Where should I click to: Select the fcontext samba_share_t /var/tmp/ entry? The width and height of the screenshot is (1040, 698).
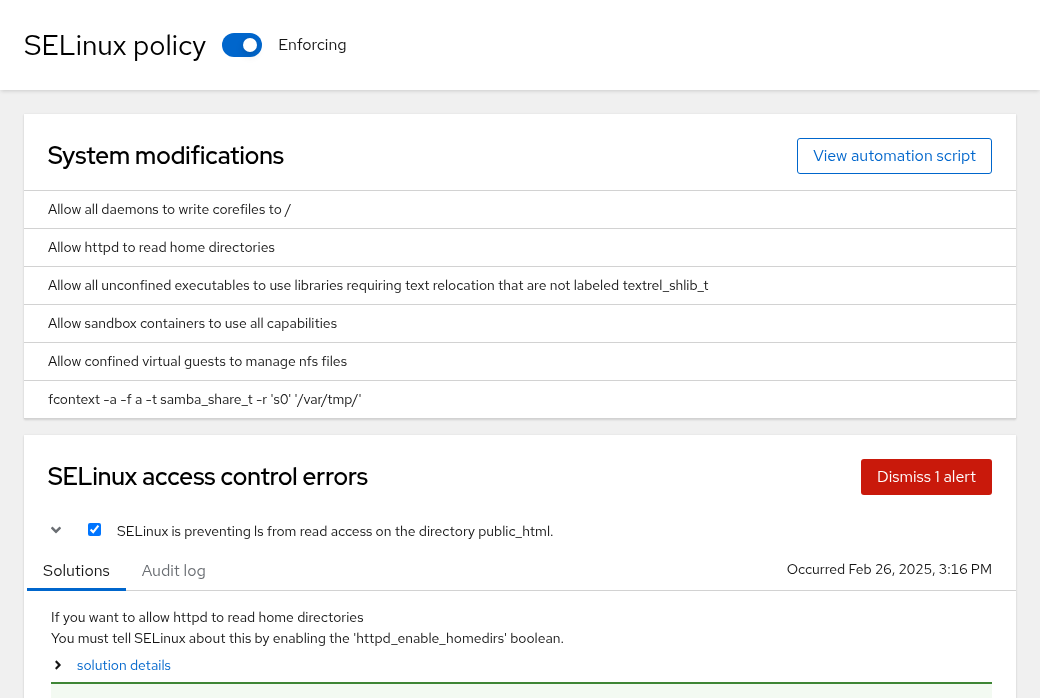(x=519, y=399)
